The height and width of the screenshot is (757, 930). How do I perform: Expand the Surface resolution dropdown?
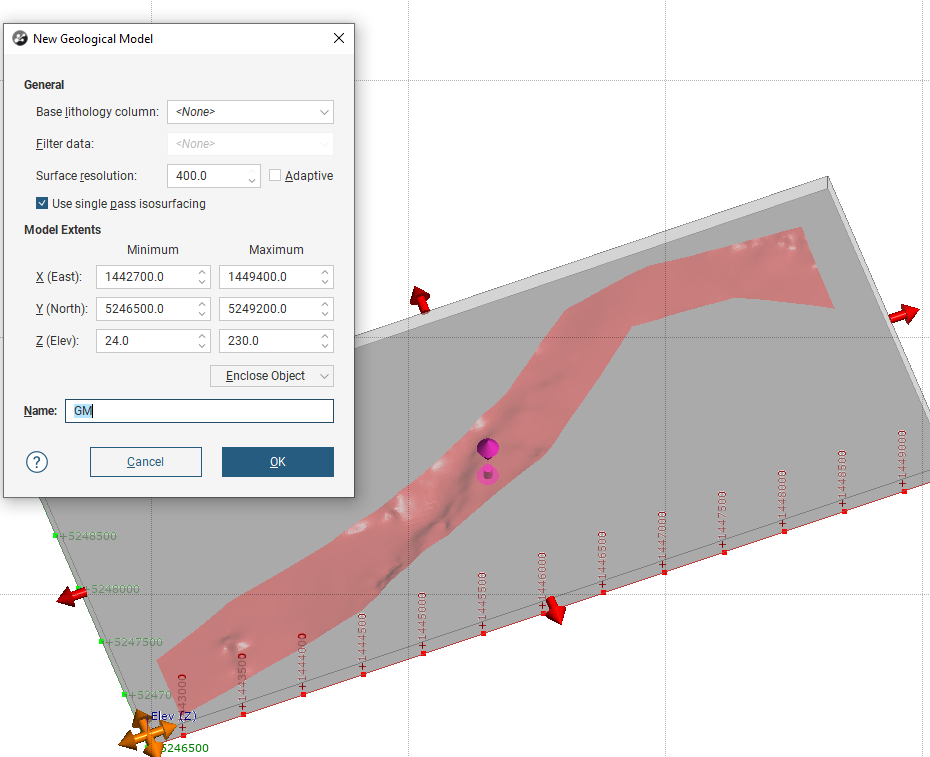click(252, 180)
